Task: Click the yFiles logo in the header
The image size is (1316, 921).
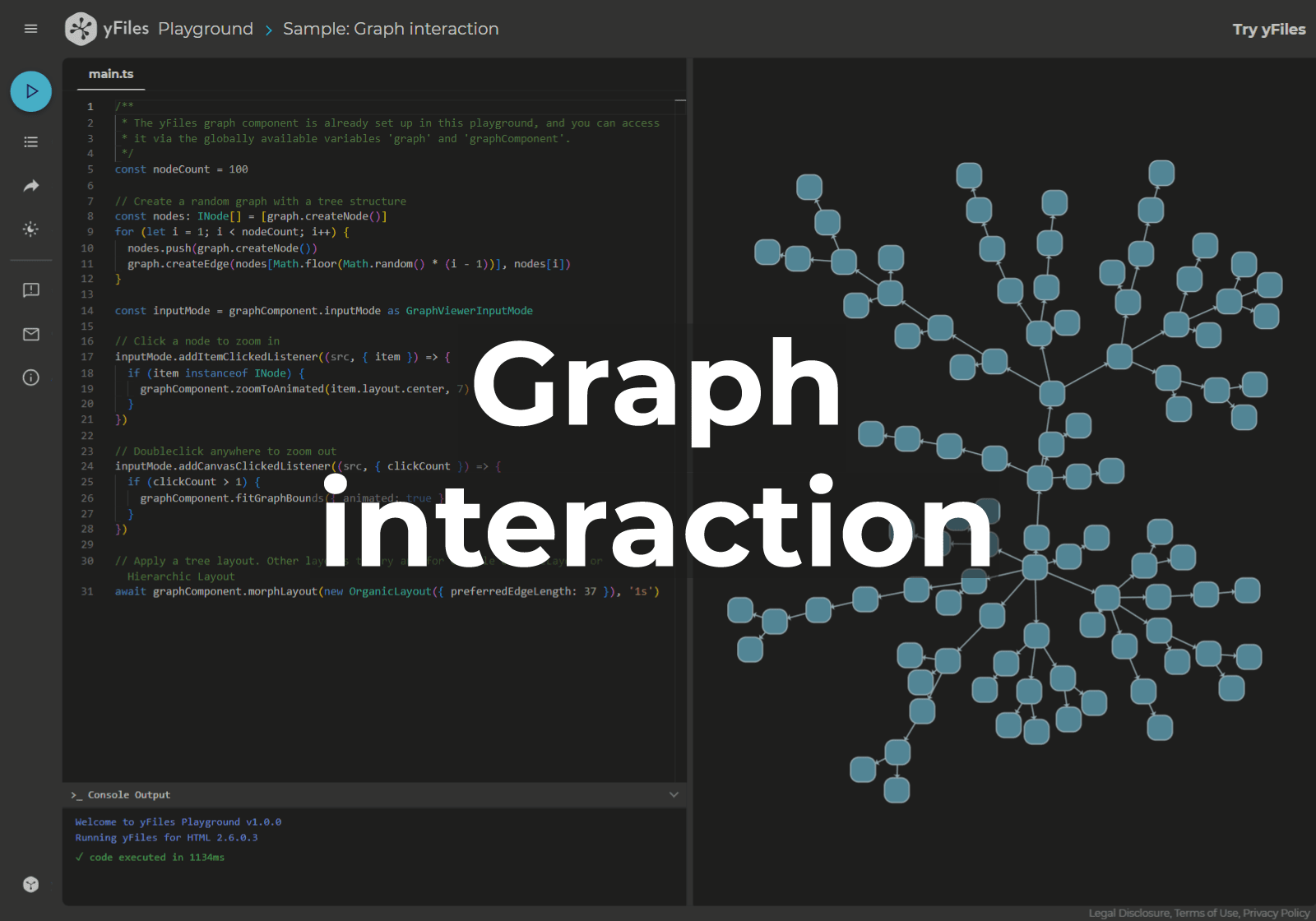Action: tap(81, 29)
